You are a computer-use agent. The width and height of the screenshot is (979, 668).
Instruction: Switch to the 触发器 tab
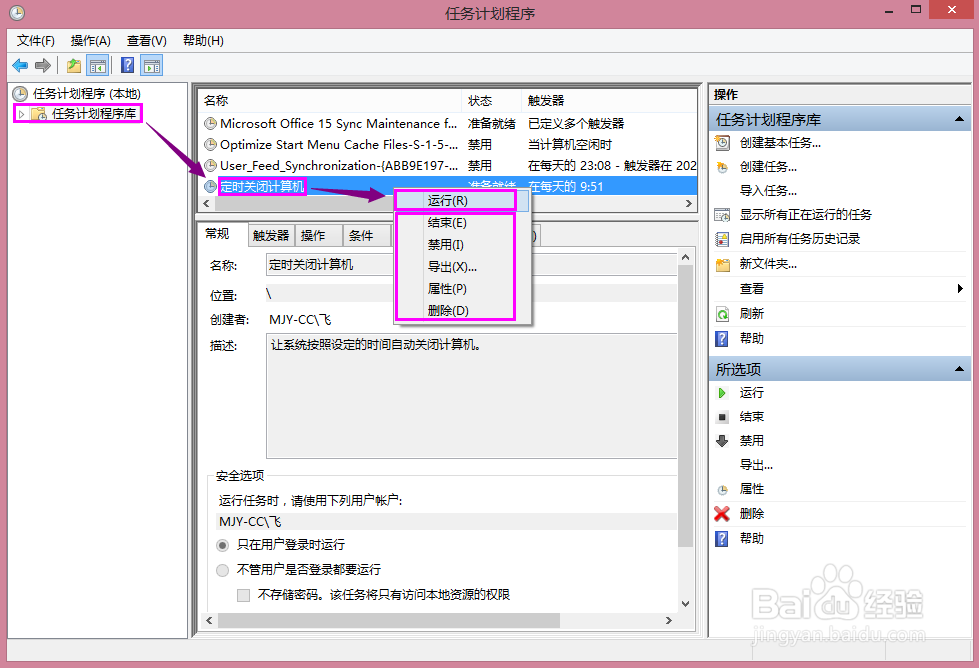click(x=270, y=234)
